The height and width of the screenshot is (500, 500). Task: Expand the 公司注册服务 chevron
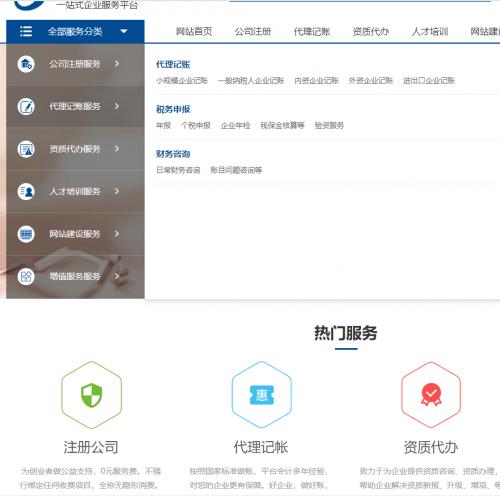(x=117, y=64)
